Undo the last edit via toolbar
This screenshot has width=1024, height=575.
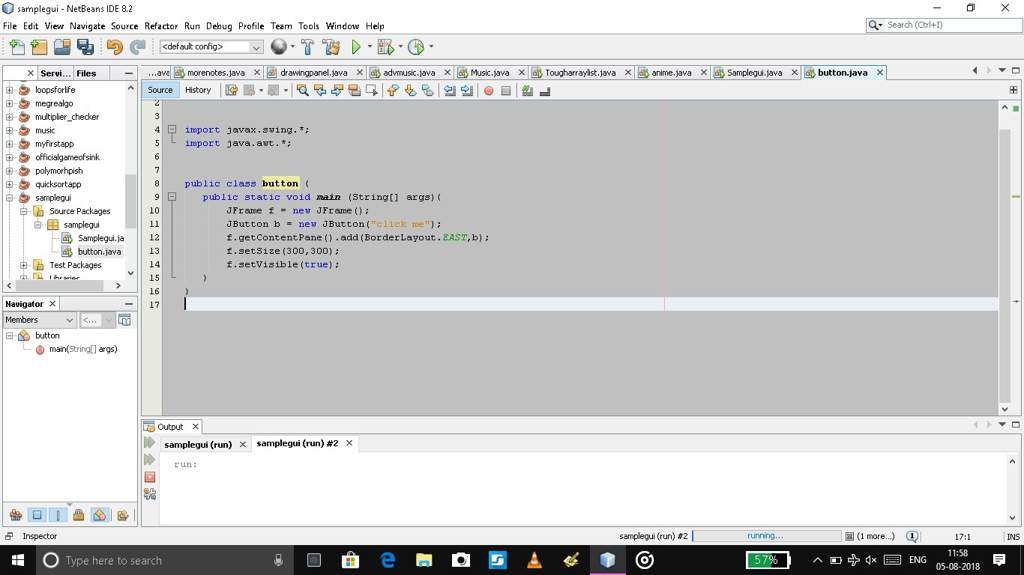tap(115, 47)
